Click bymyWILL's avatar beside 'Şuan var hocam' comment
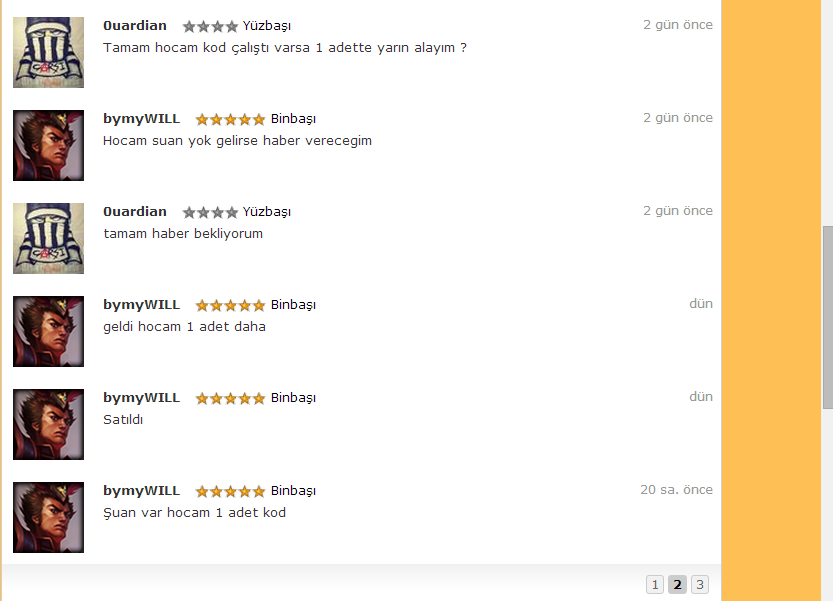This screenshot has height=601, width=833. pos(48,517)
